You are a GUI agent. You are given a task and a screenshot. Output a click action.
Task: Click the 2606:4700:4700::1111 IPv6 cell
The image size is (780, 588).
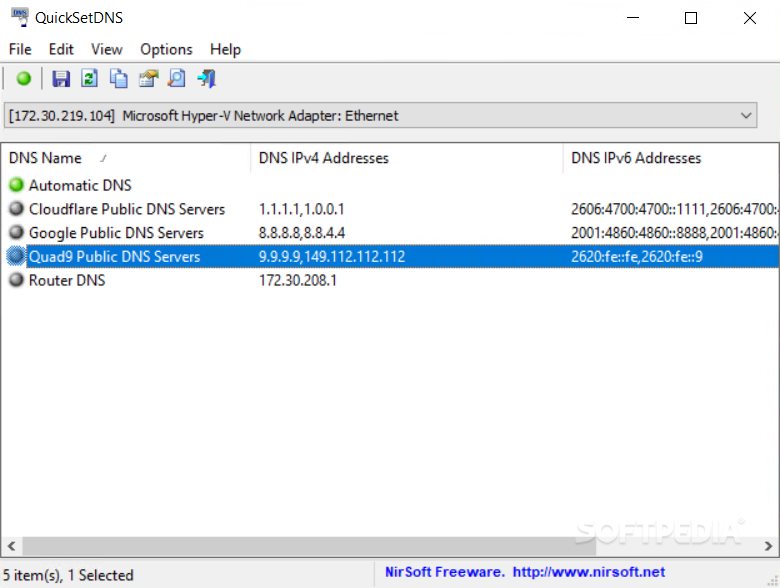(x=675, y=209)
